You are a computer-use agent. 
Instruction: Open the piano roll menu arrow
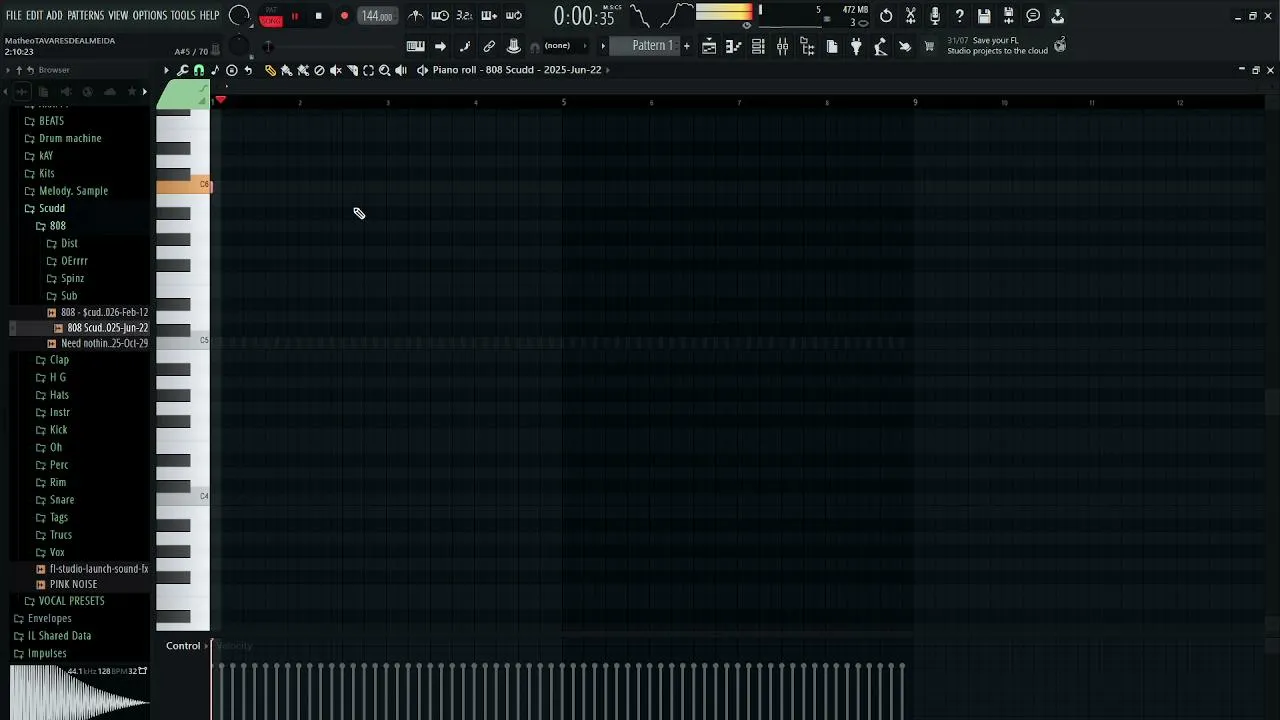166,70
